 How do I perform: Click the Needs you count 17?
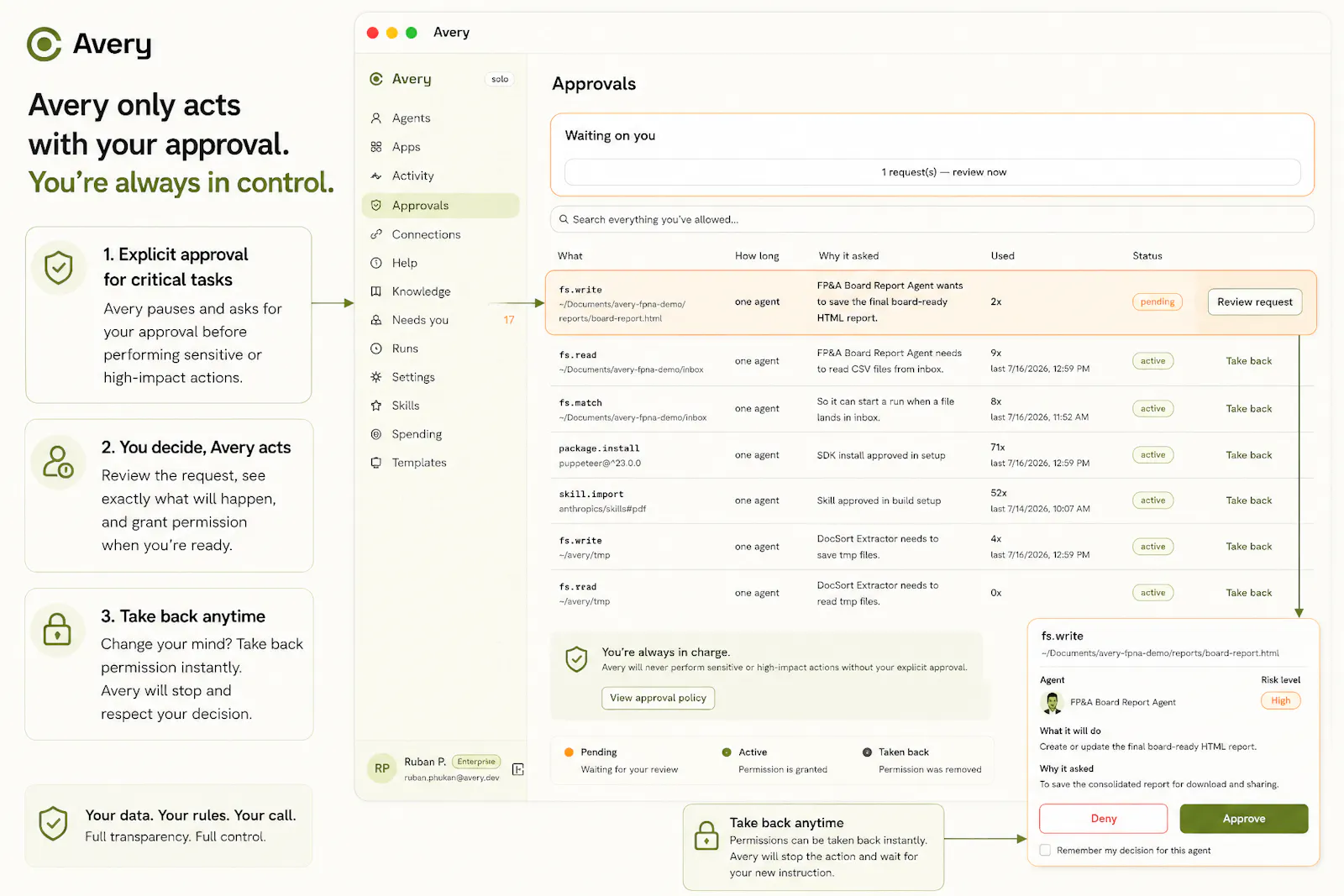coord(509,320)
